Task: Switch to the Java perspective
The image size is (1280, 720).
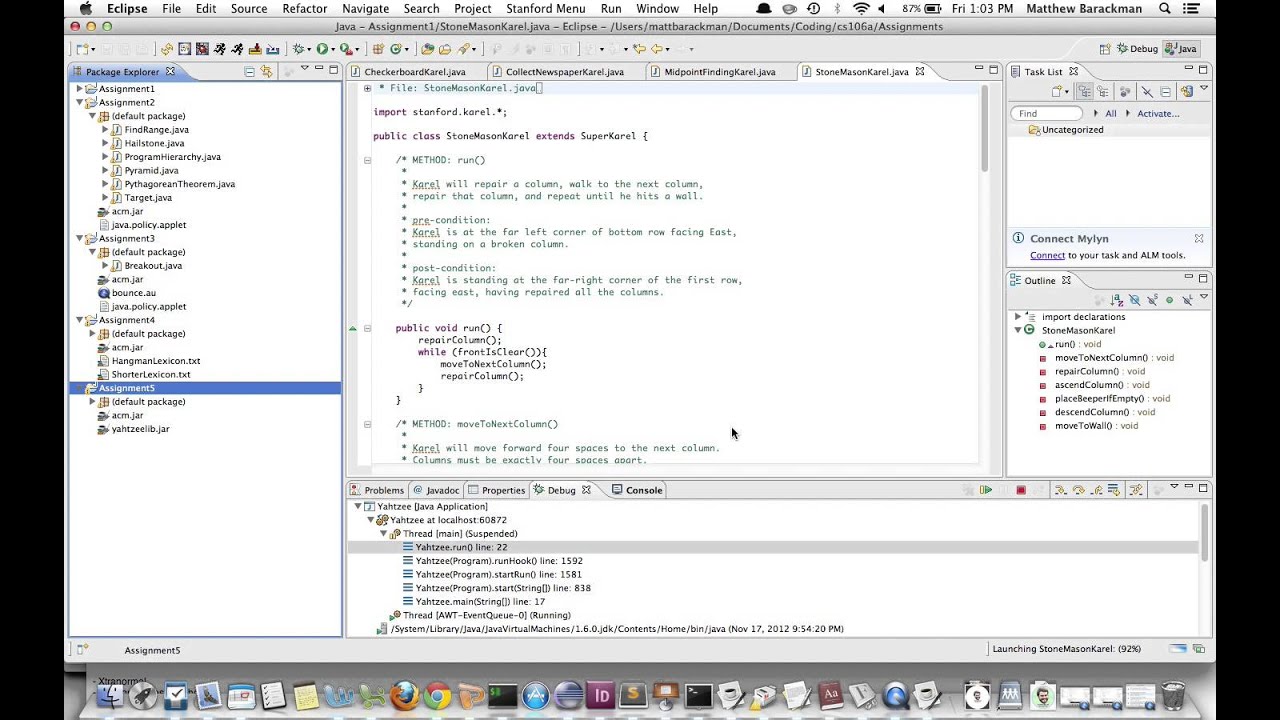Action: click(x=1180, y=48)
